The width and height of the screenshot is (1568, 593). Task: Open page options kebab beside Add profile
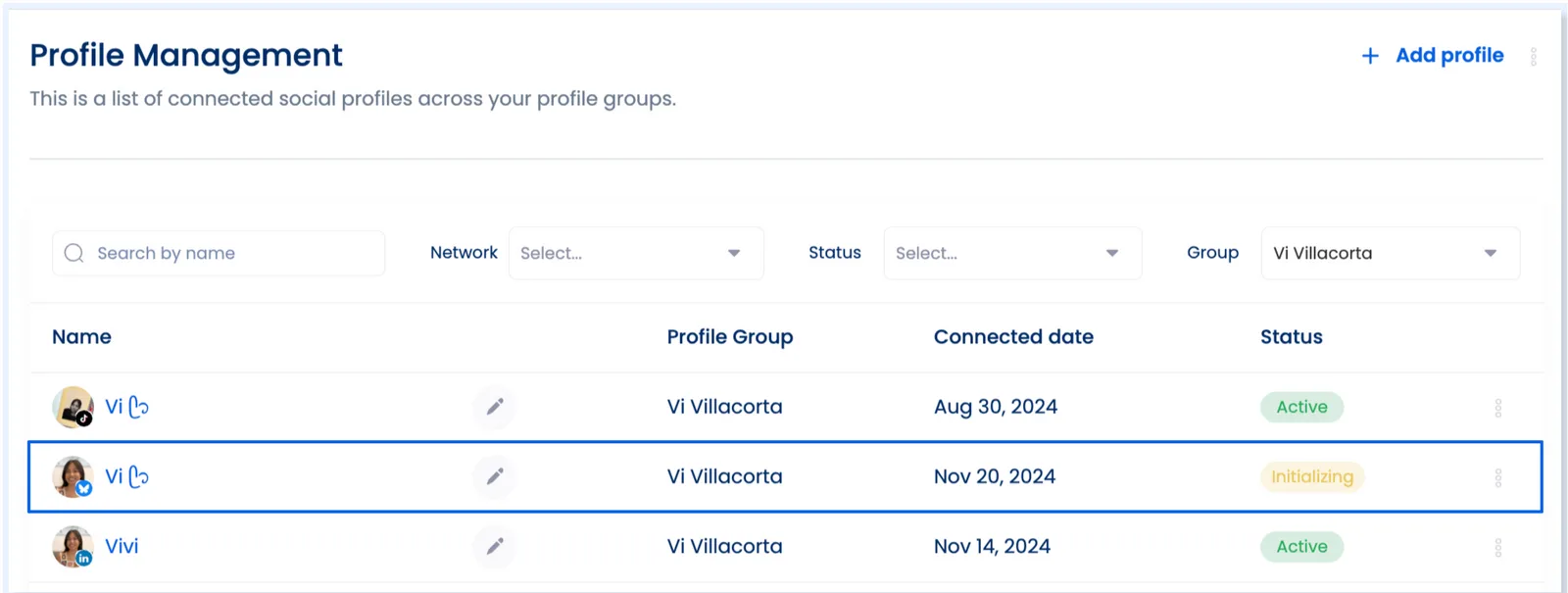[x=1533, y=57]
